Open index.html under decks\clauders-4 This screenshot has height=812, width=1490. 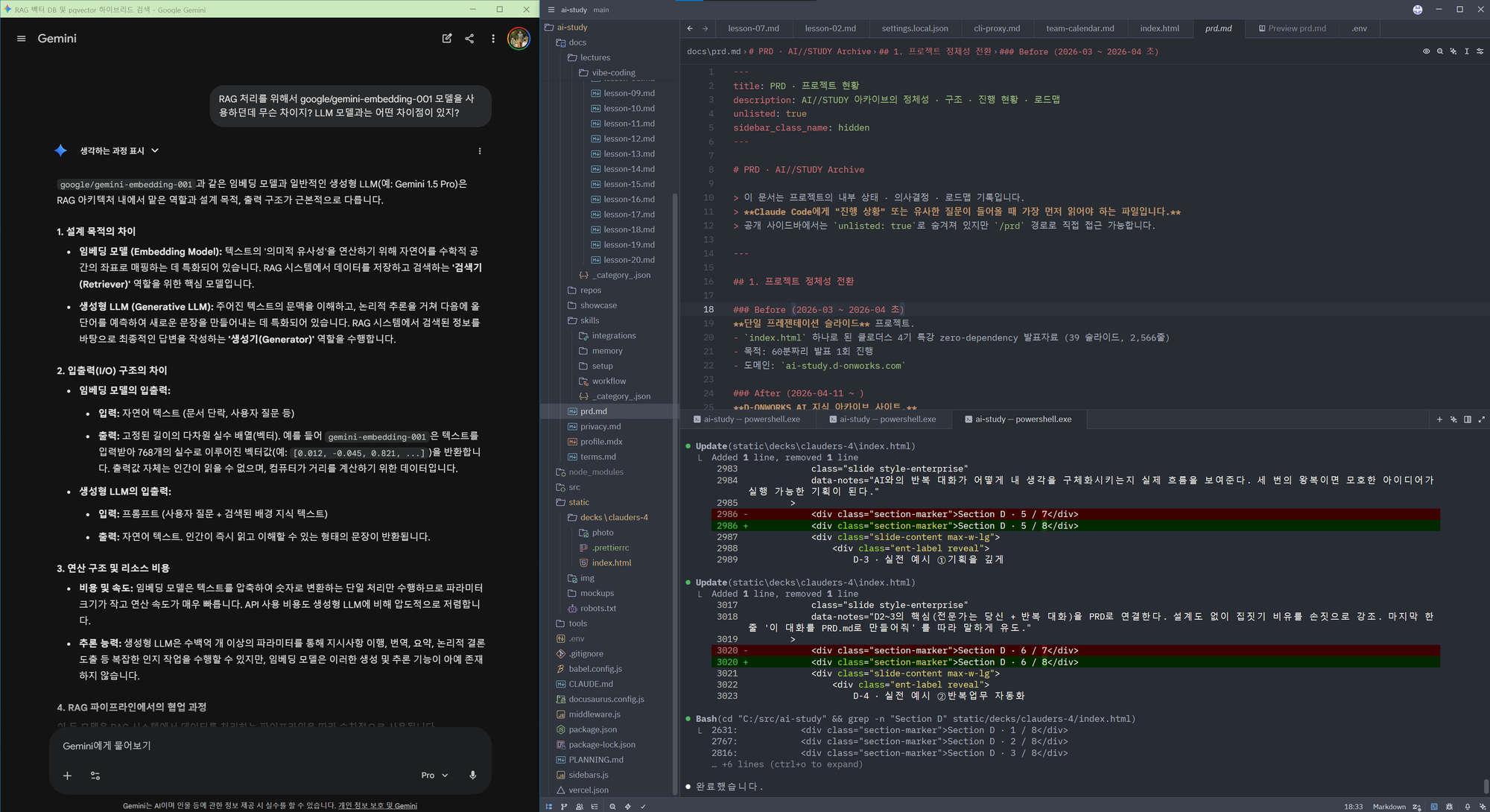click(611, 563)
